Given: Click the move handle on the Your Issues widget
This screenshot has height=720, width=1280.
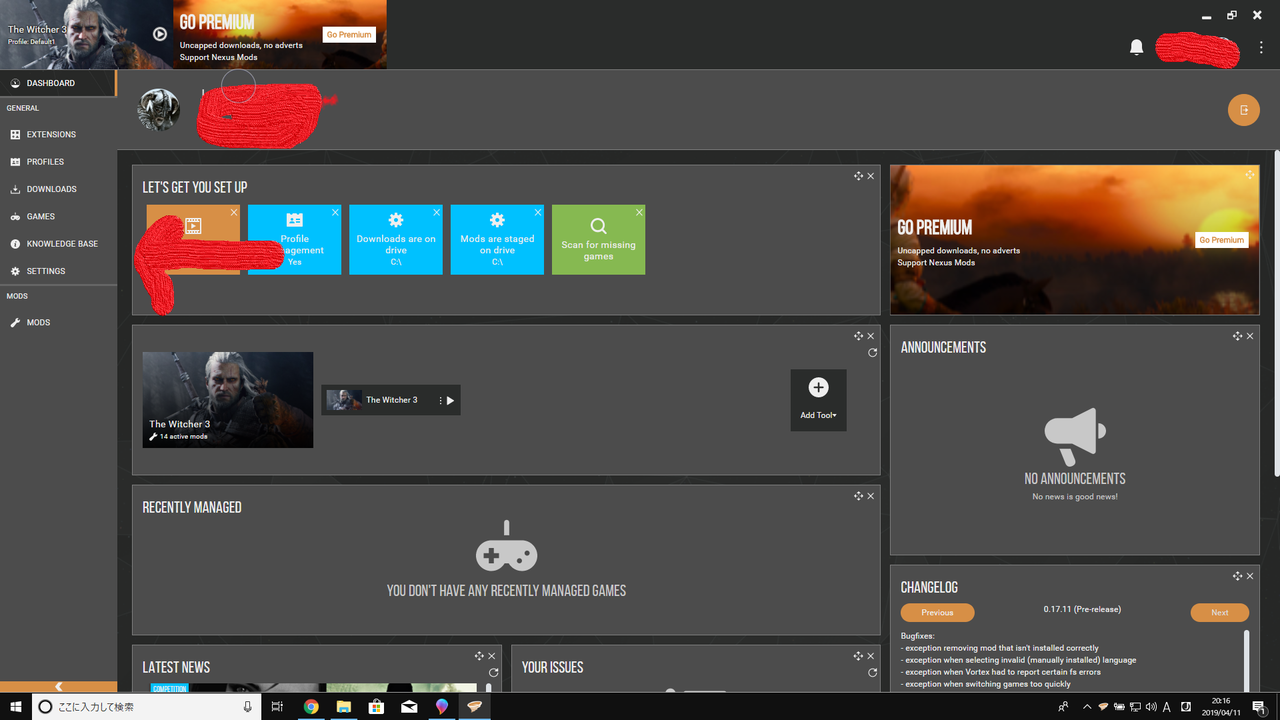Looking at the screenshot, I should click(x=858, y=656).
